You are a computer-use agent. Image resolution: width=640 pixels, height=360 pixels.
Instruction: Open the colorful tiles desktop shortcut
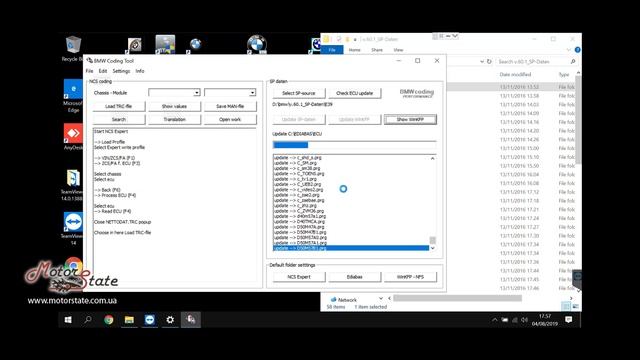[165, 44]
